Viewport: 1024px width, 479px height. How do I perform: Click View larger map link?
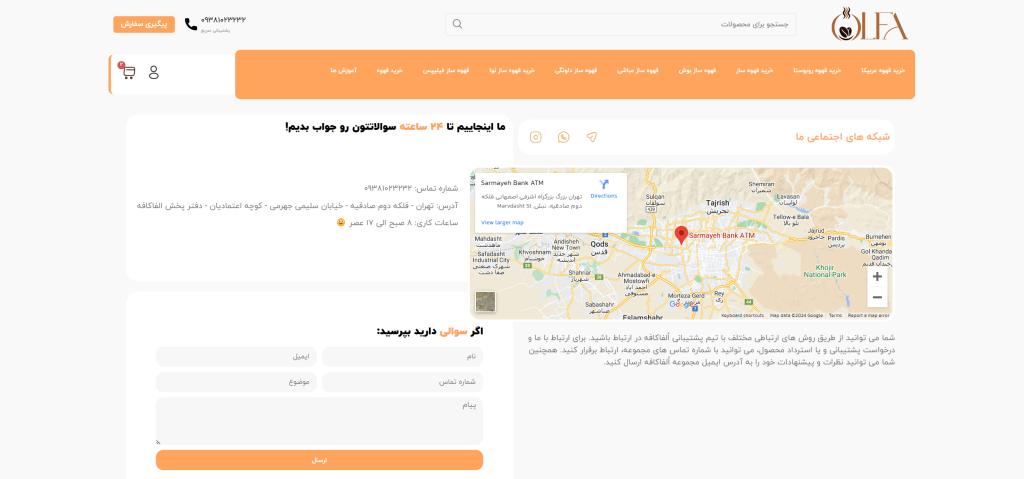[502, 223]
